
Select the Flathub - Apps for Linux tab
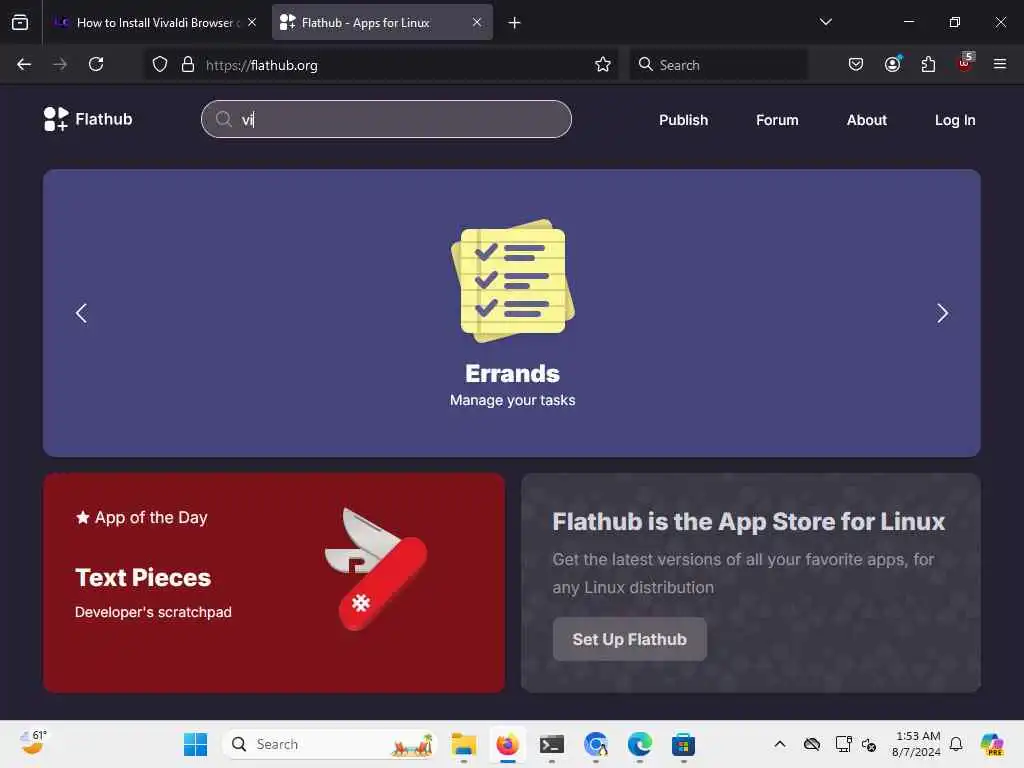(x=382, y=23)
